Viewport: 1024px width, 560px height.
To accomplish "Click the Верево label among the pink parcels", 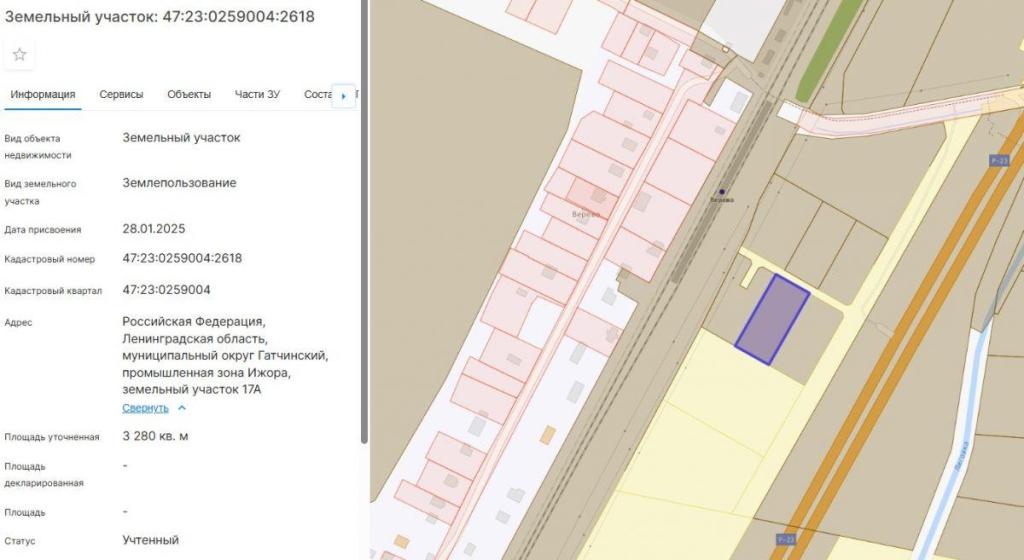I will pos(585,214).
